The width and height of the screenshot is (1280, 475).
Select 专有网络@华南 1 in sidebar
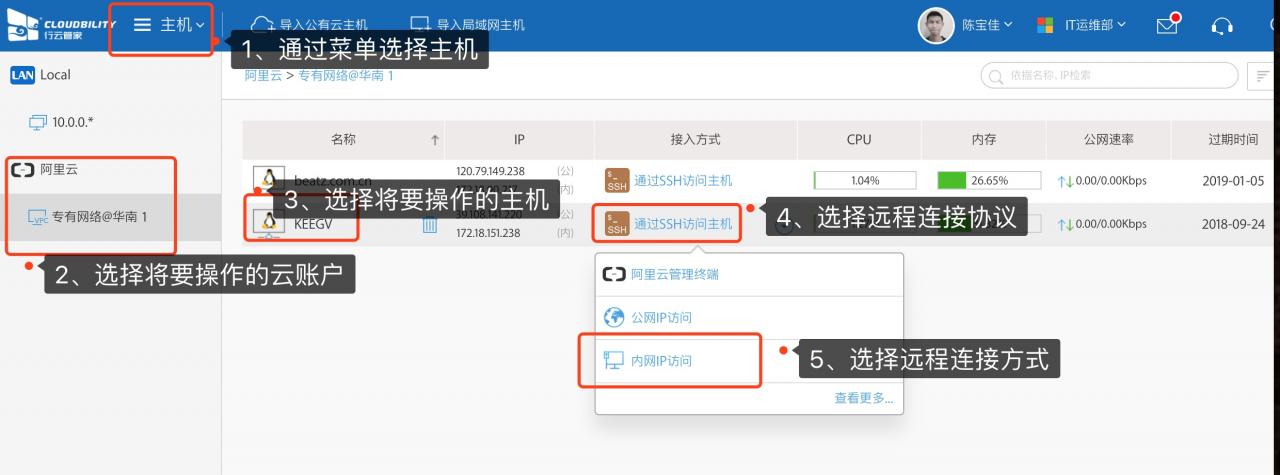pos(99,217)
